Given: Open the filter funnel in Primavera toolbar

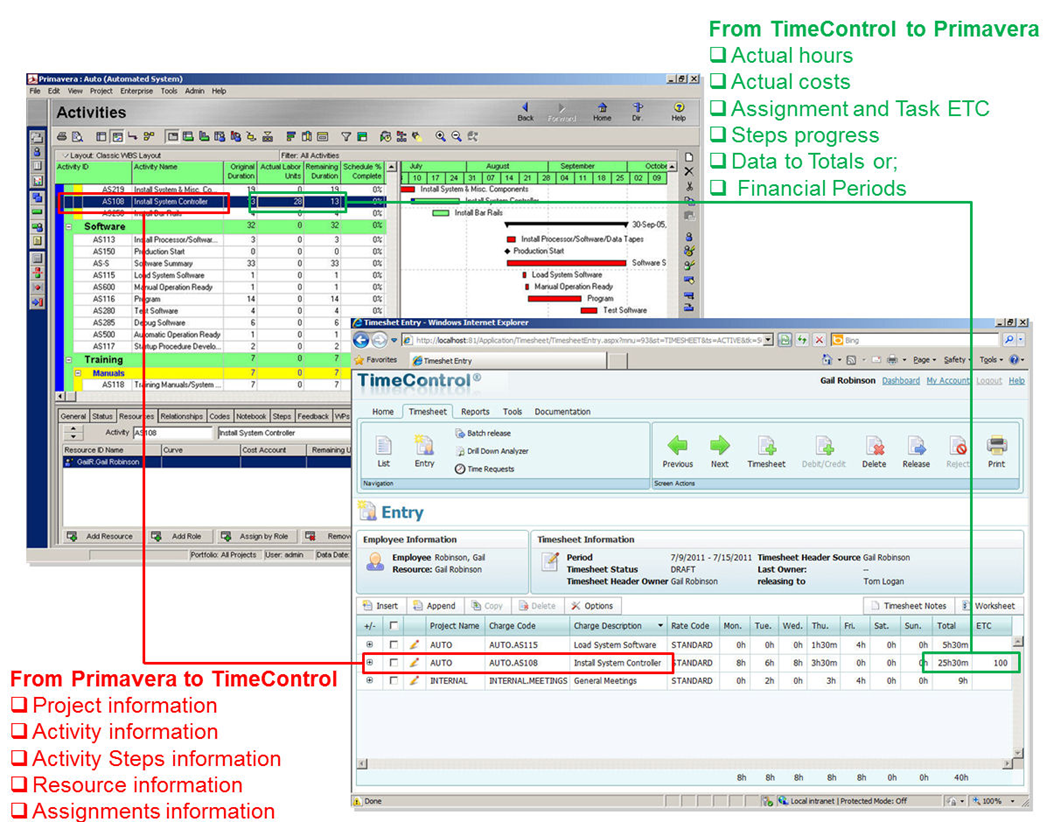Looking at the screenshot, I should click(x=346, y=137).
